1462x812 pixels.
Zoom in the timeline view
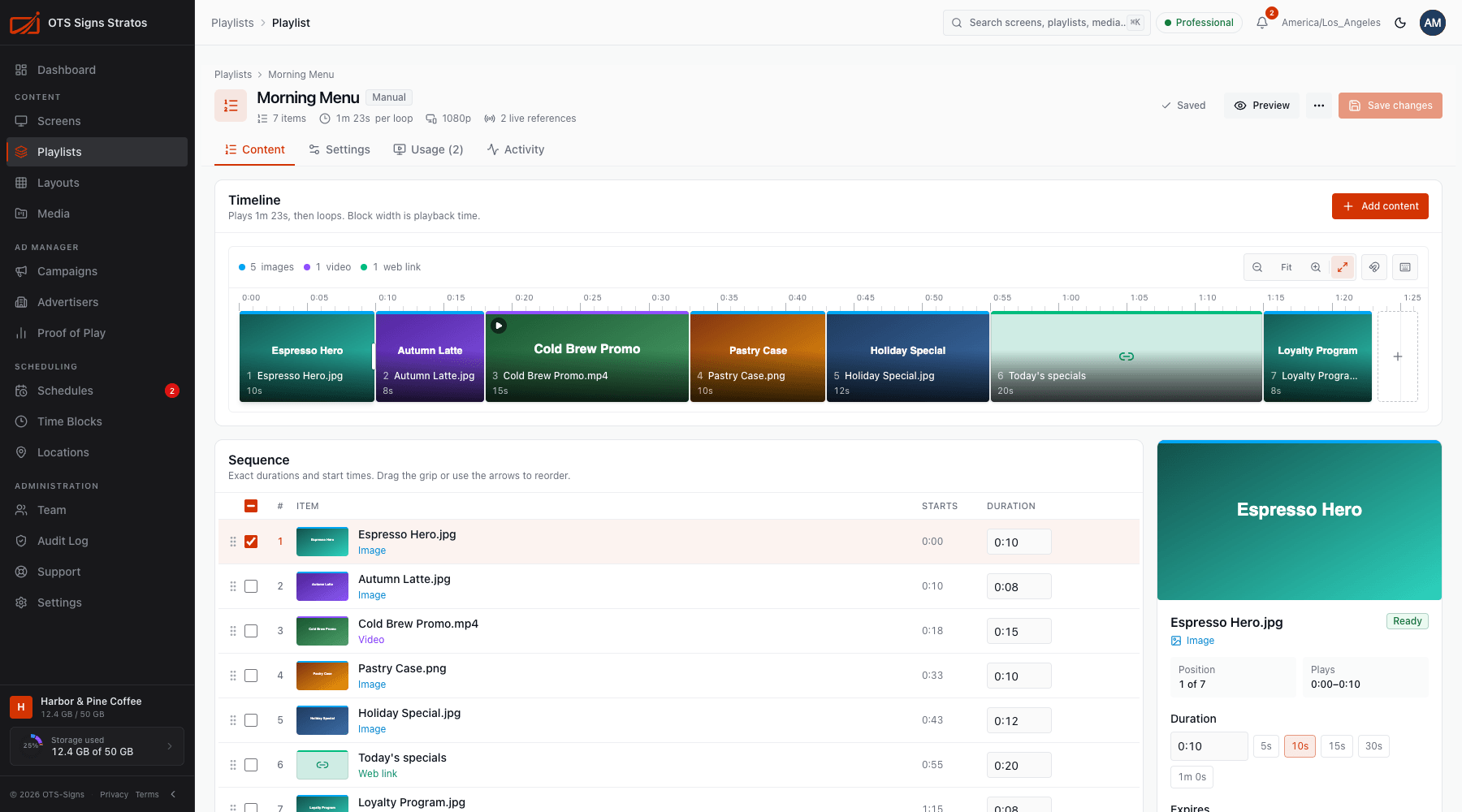coord(1316,267)
